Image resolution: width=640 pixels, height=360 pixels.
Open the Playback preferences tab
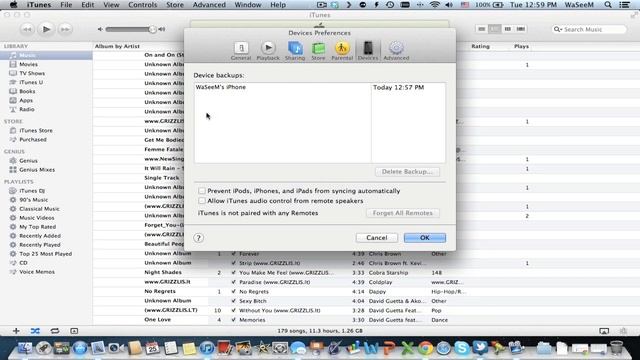268,51
